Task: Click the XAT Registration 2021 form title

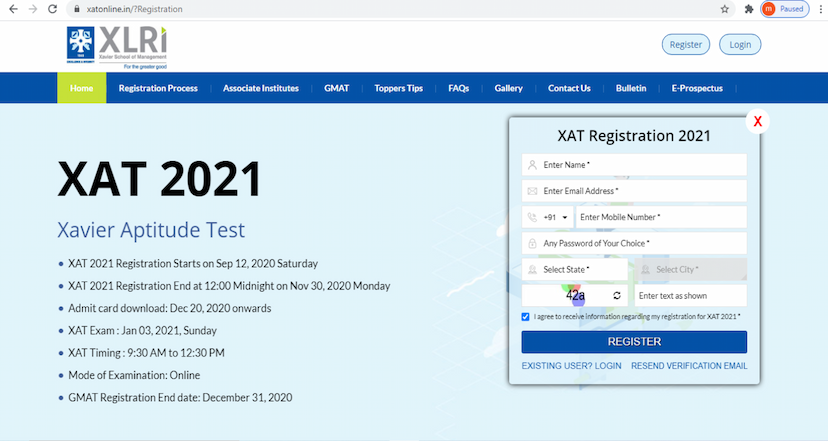Action: (634, 136)
